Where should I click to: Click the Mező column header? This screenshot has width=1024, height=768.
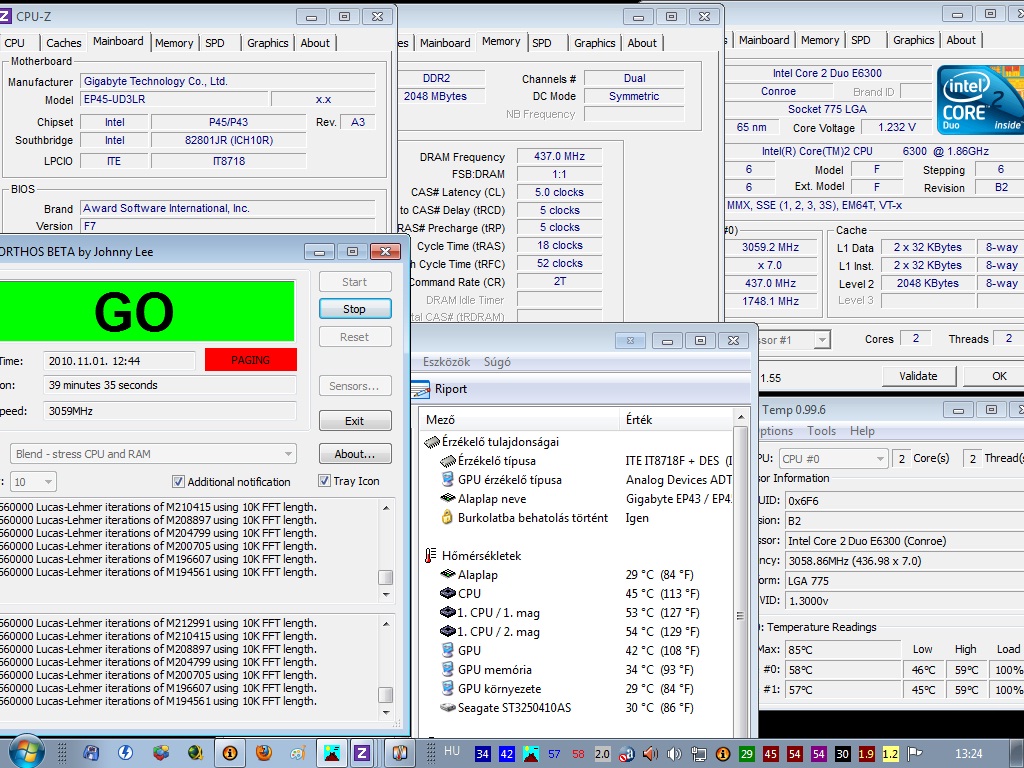pos(520,420)
